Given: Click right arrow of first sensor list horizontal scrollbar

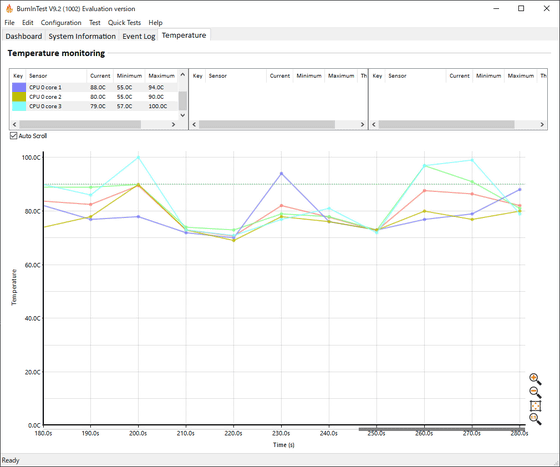Looking at the screenshot, I should point(174,124).
